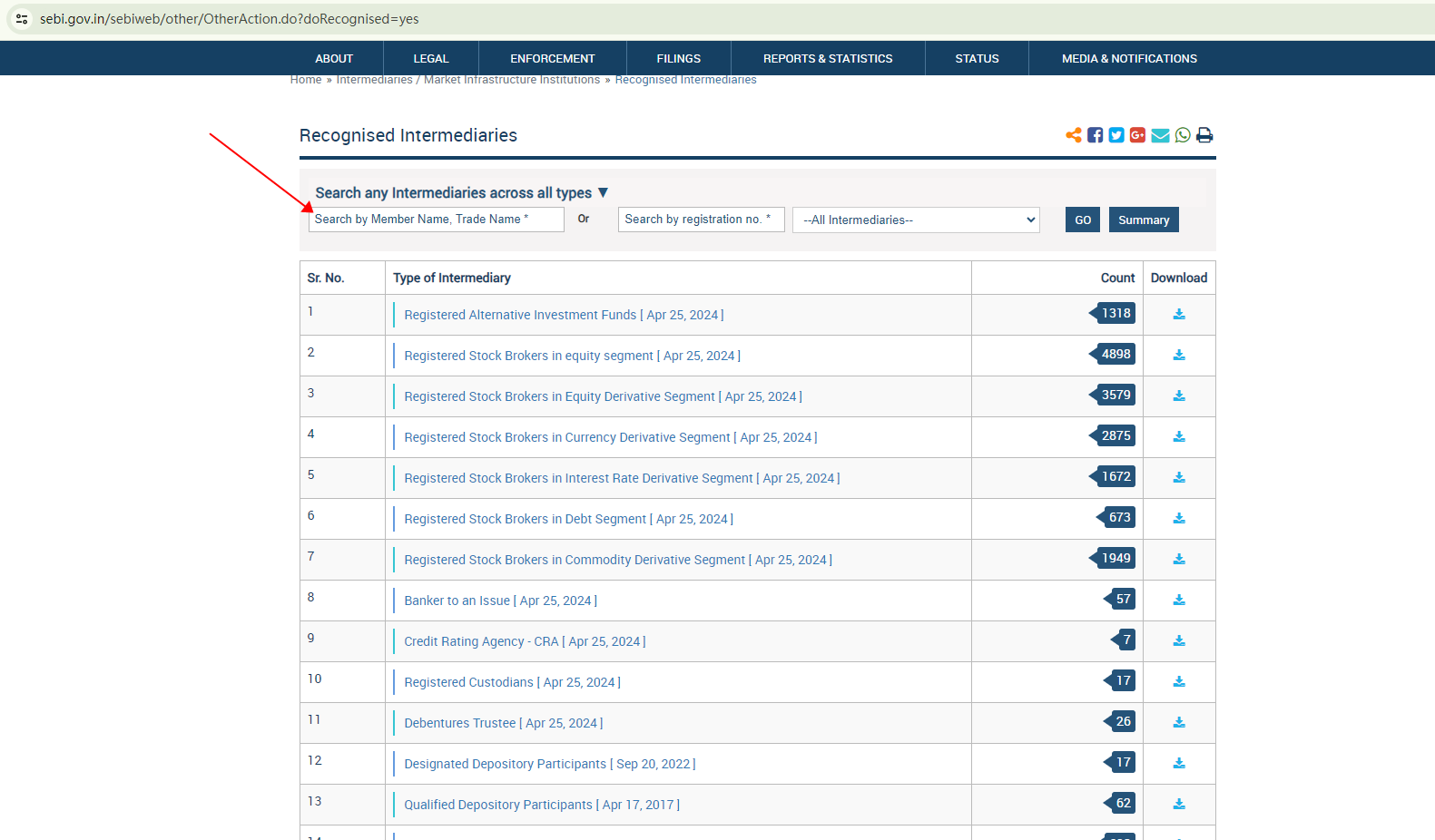Open the Media & Notifications menu
This screenshot has width=1435, height=840.
point(1129,58)
